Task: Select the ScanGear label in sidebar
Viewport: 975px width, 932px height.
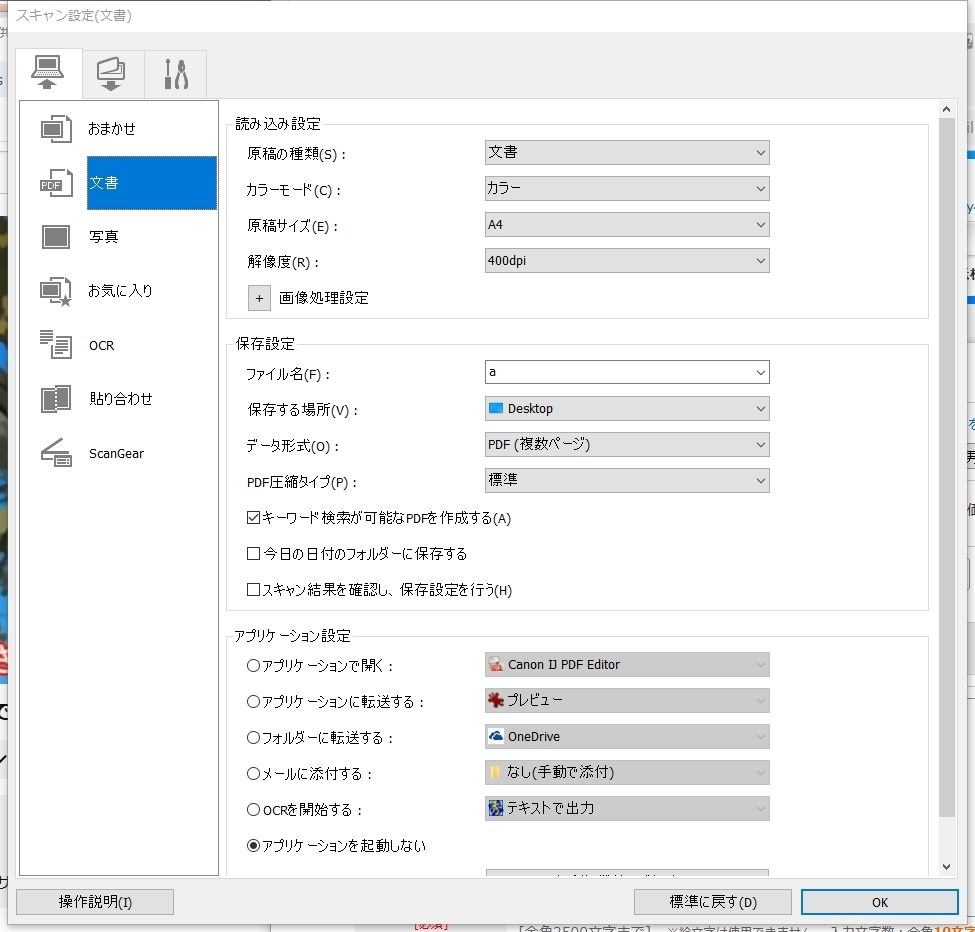Action: pyautogui.click(x=116, y=453)
